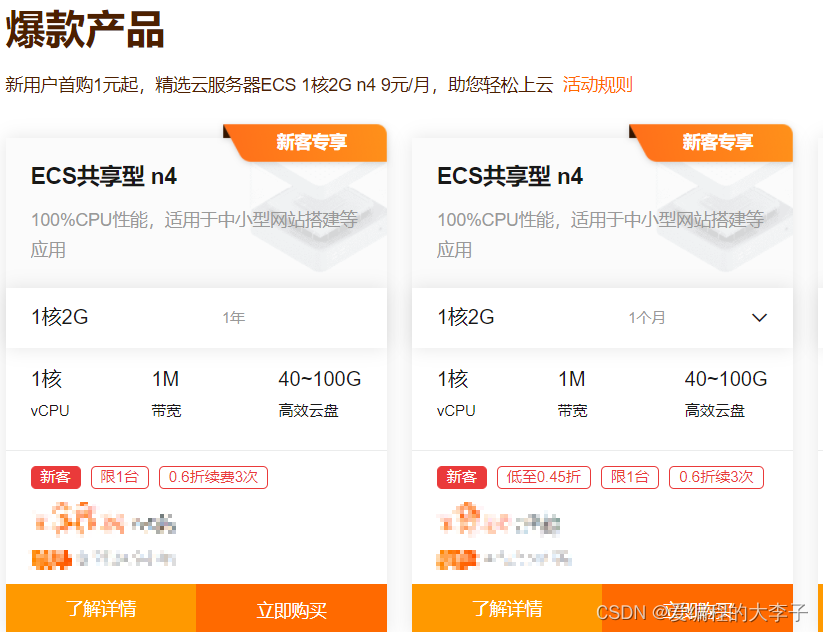Click 1核 vCPU value on the 1年 card
This screenshot has height=632, width=823.
tap(47, 379)
